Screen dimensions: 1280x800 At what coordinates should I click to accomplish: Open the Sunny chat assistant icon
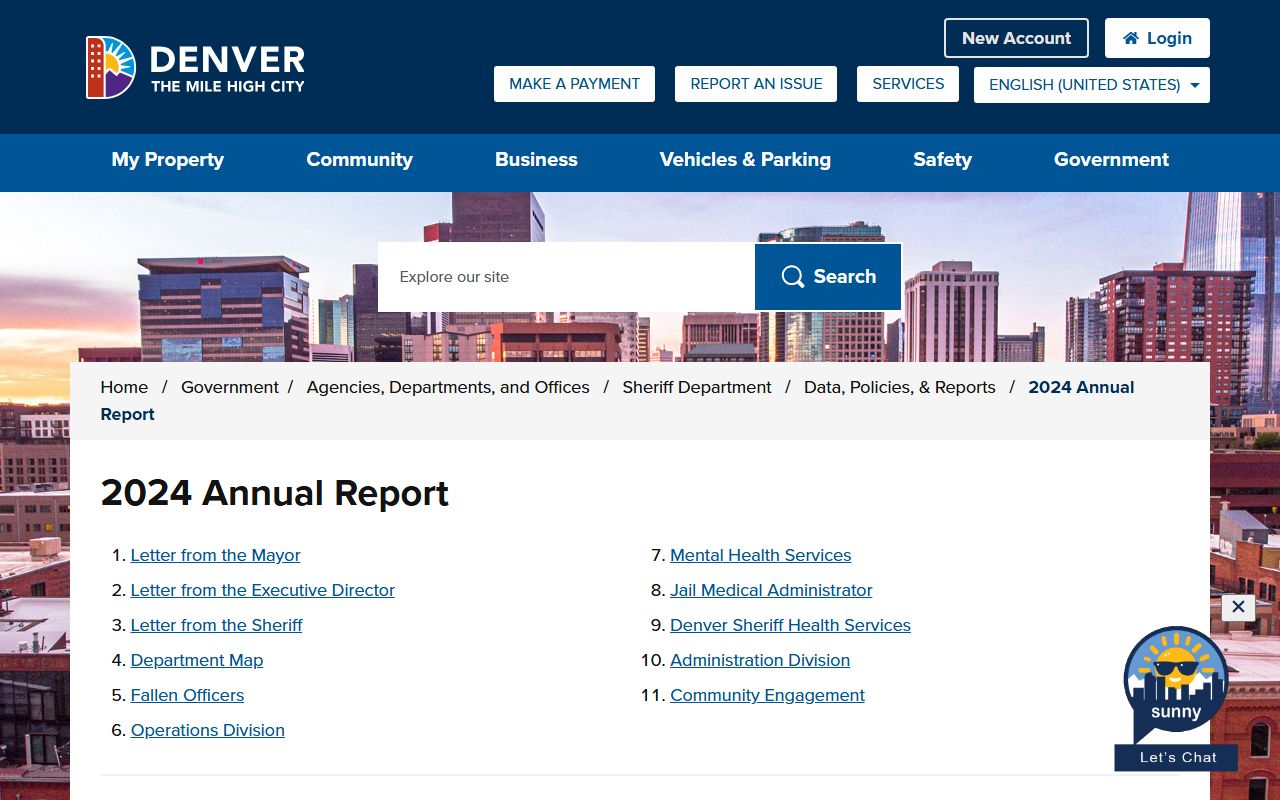[1176, 684]
